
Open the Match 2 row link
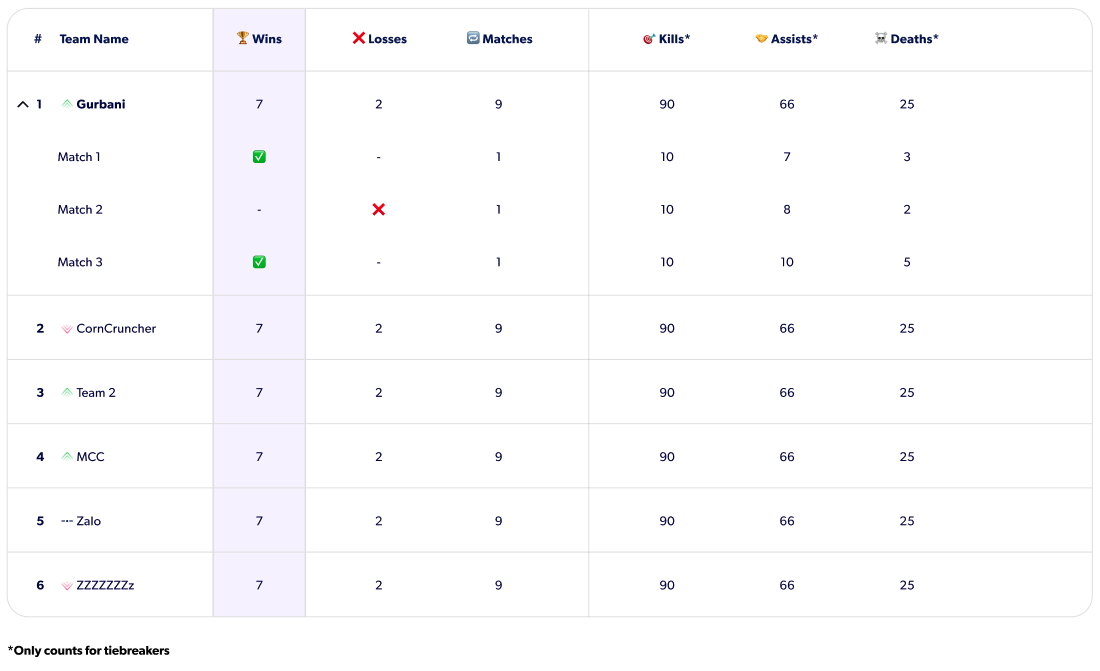click(80, 209)
